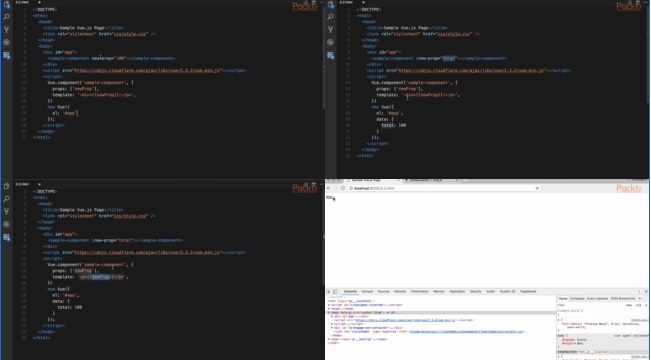Switch to the Audits DevTools tab

490,291
